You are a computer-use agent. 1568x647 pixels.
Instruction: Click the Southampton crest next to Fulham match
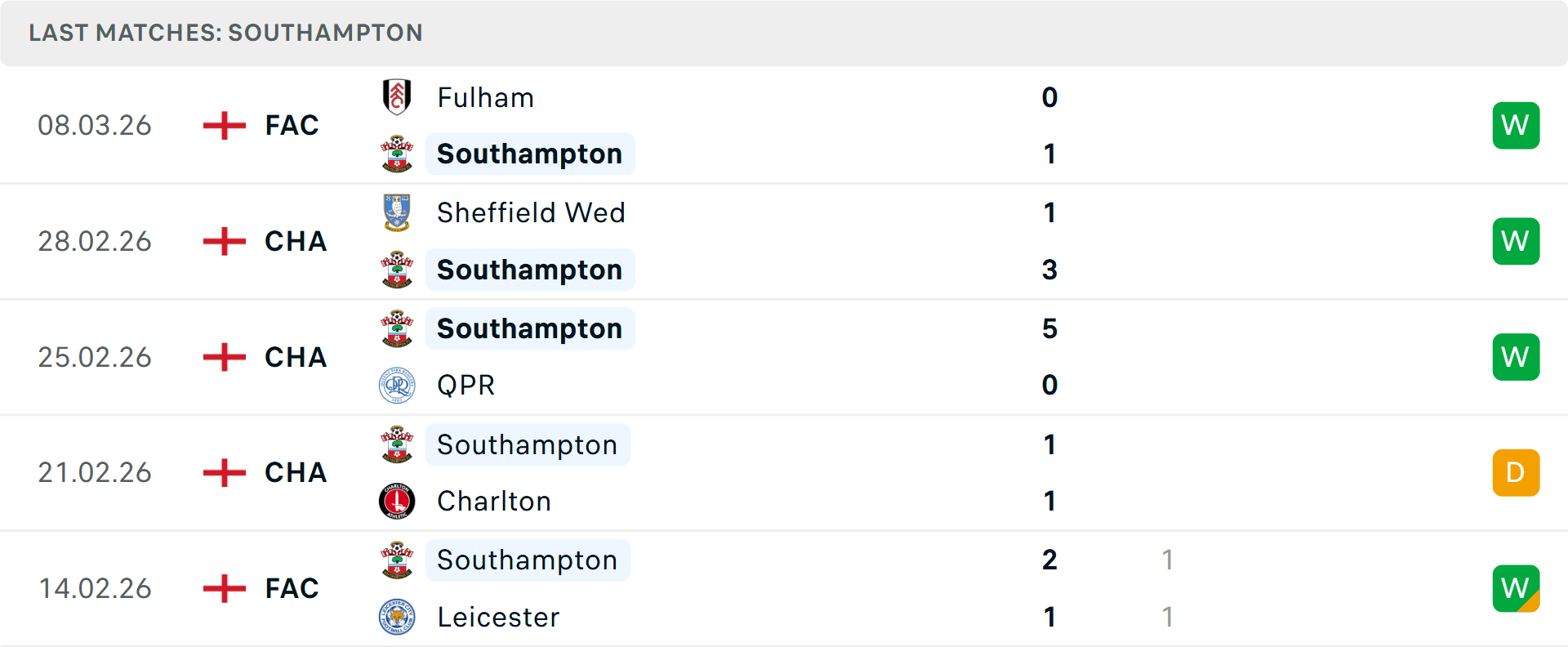[x=397, y=154]
